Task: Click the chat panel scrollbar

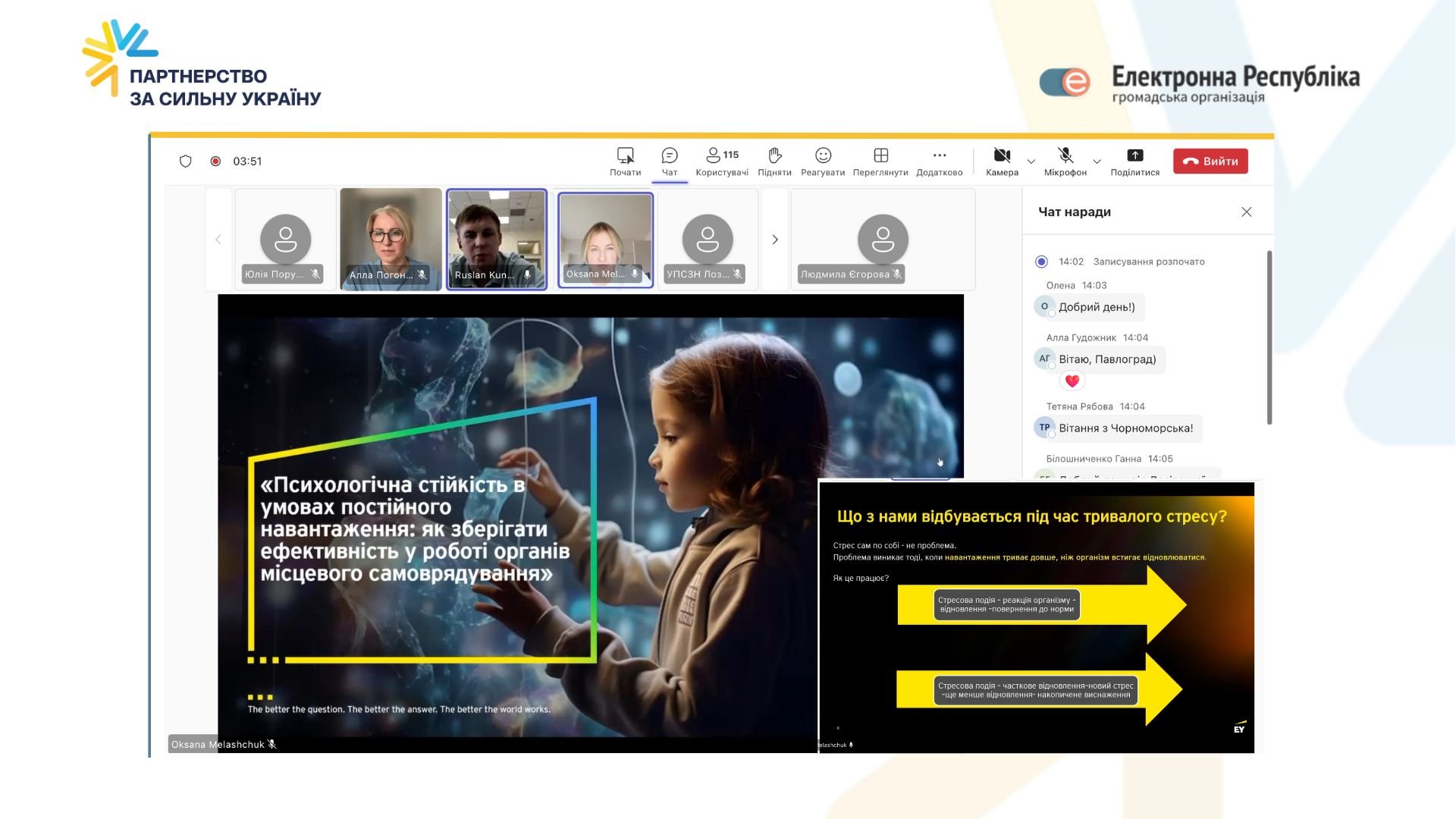Action: 1269,337
